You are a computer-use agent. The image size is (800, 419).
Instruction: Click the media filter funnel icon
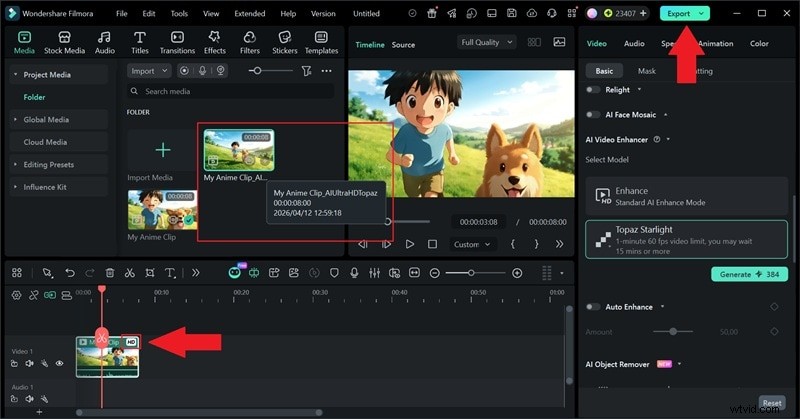point(306,71)
